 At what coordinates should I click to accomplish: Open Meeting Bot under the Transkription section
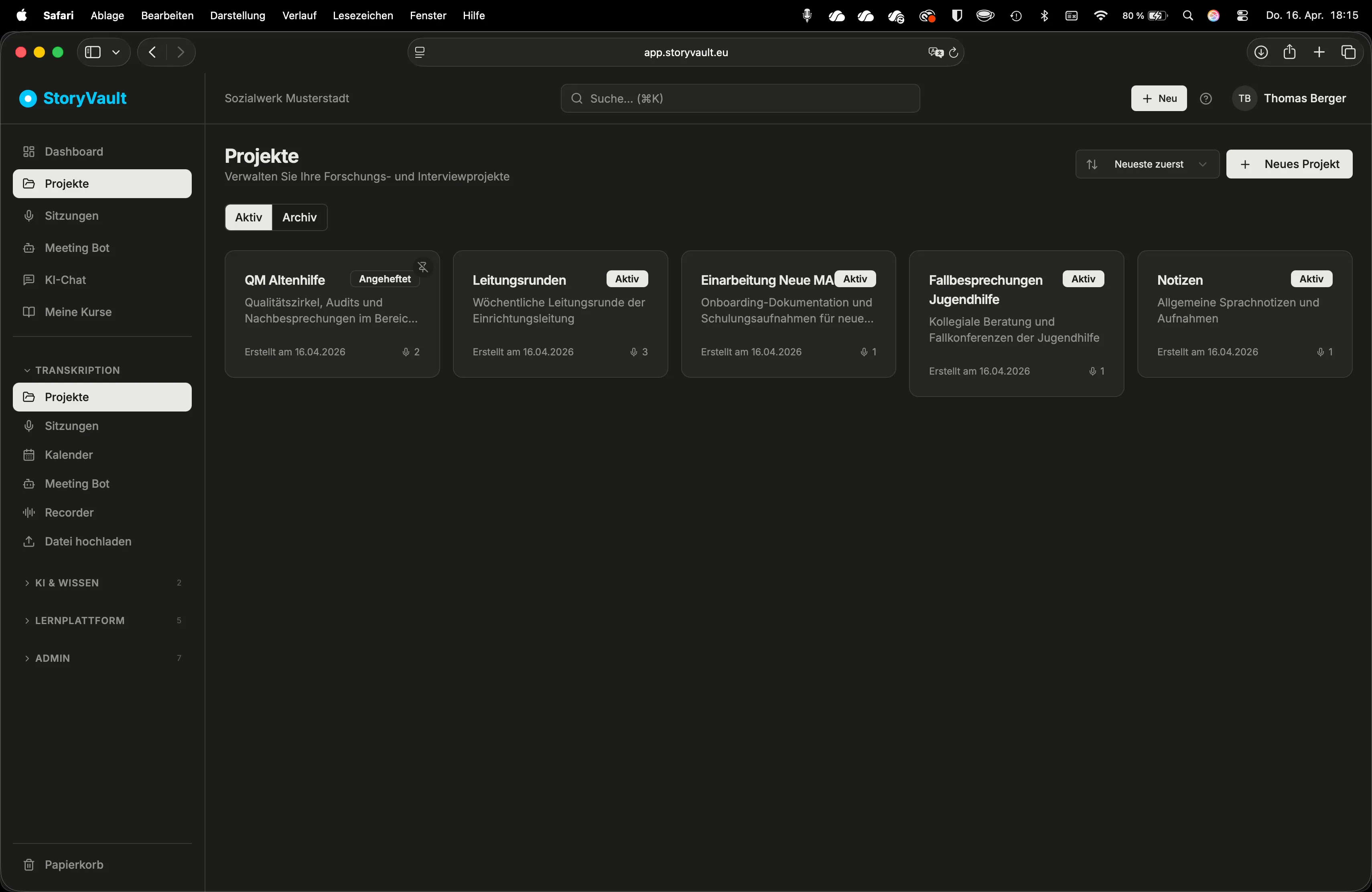coord(102,483)
